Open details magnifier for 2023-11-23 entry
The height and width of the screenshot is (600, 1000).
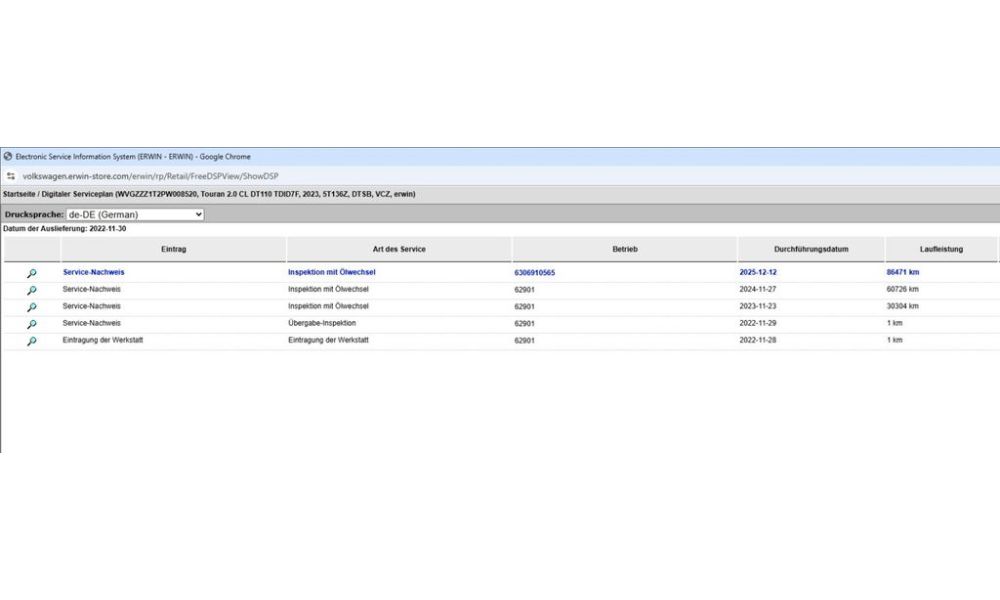[x=31, y=307]
